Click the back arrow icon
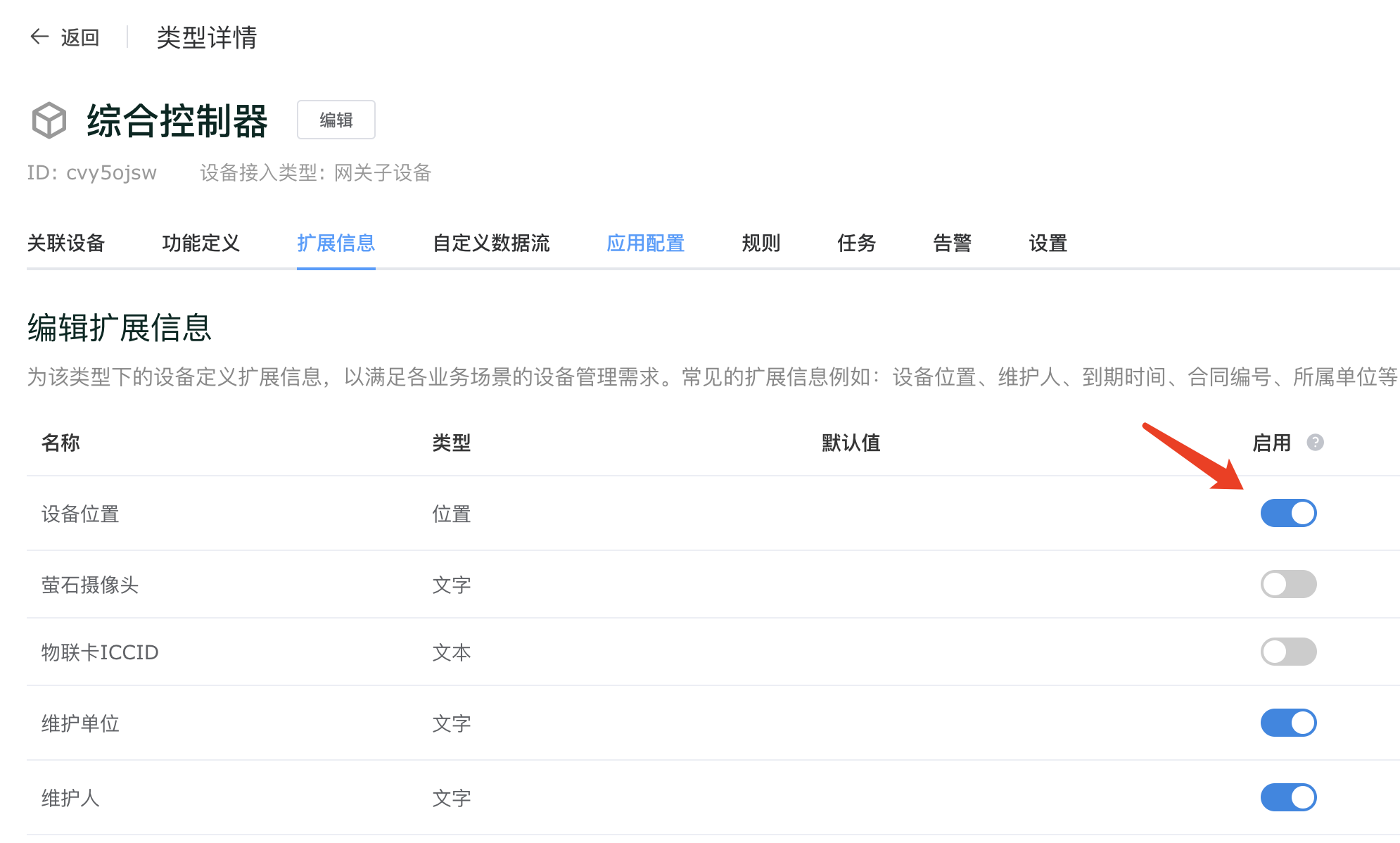This screenshot has height=843, width=1400. tap(39, 37)
